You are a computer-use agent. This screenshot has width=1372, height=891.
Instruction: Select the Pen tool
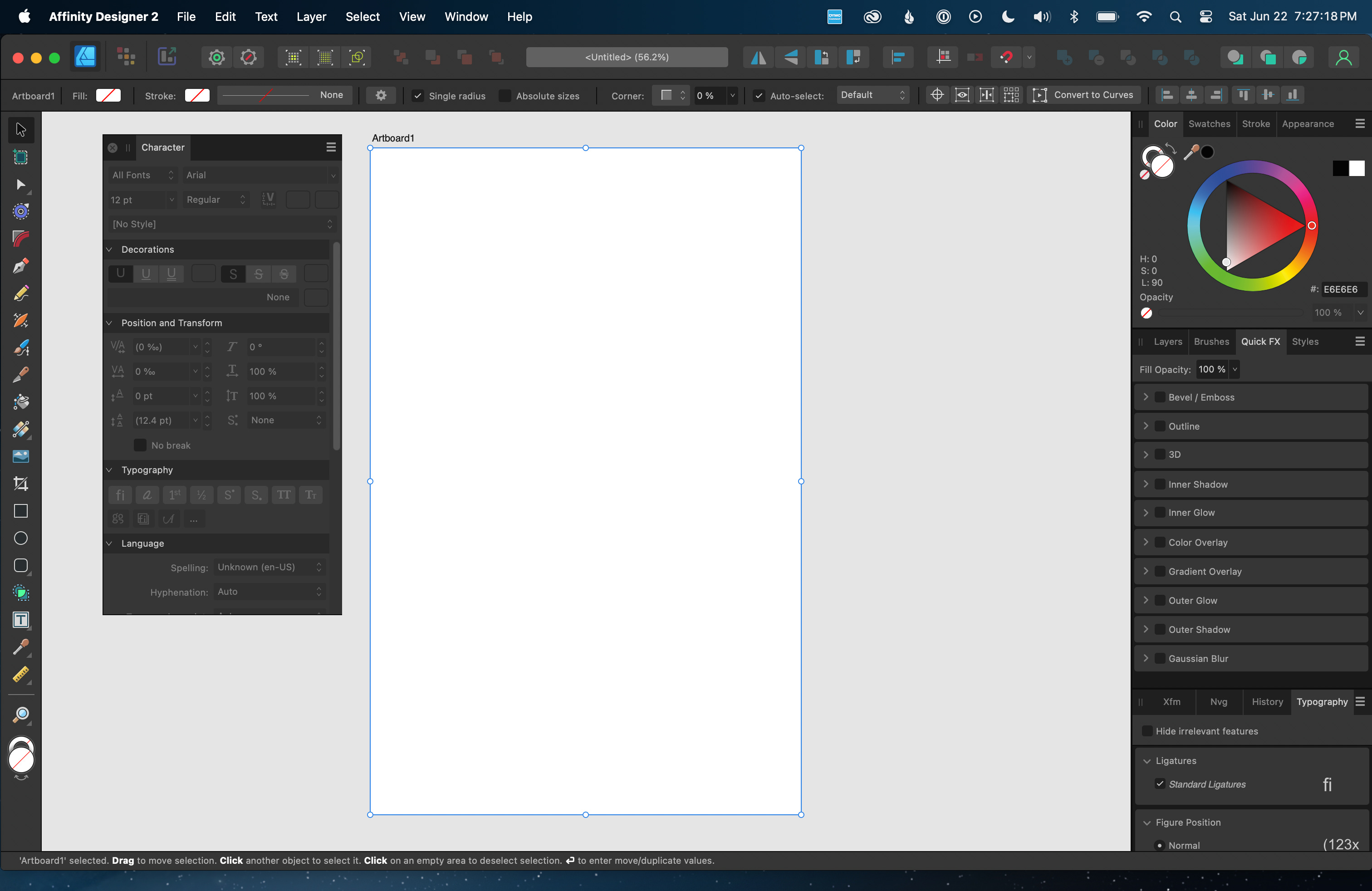(21, 266)
